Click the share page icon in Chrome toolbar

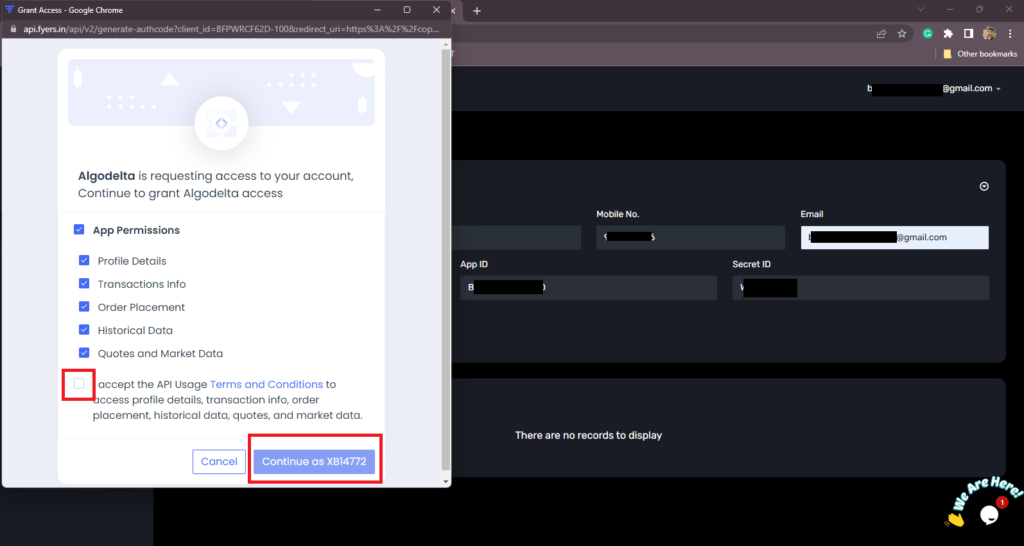coord(882,34)
